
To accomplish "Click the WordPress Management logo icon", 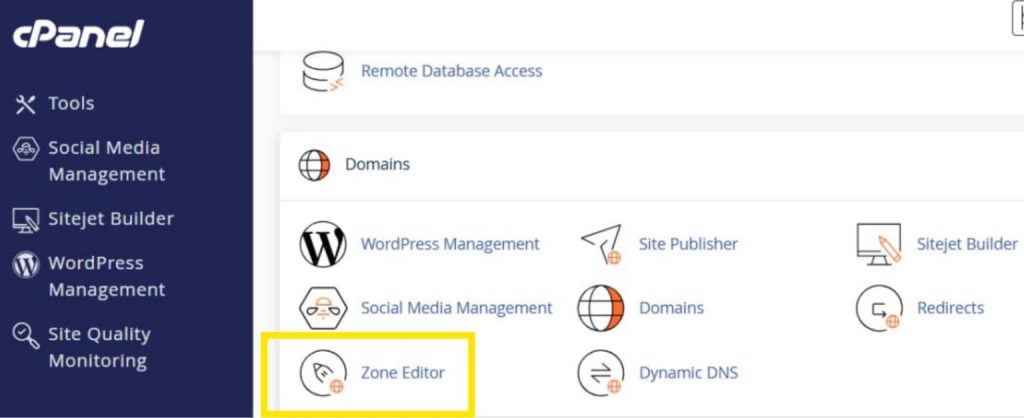I will click(x=323, y=244).
